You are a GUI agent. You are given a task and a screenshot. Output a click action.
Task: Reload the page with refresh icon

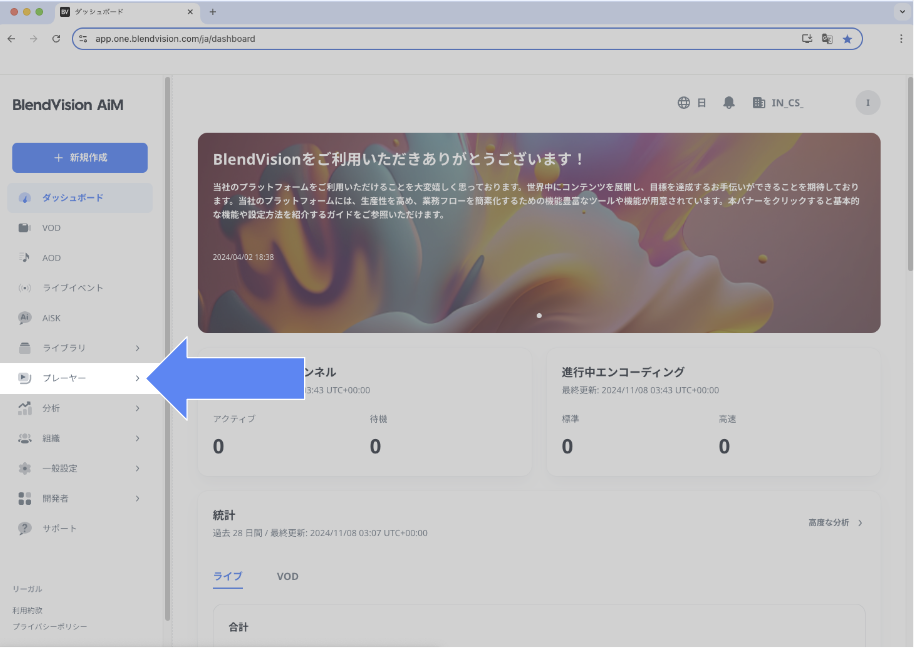click(x=56, y=39)
